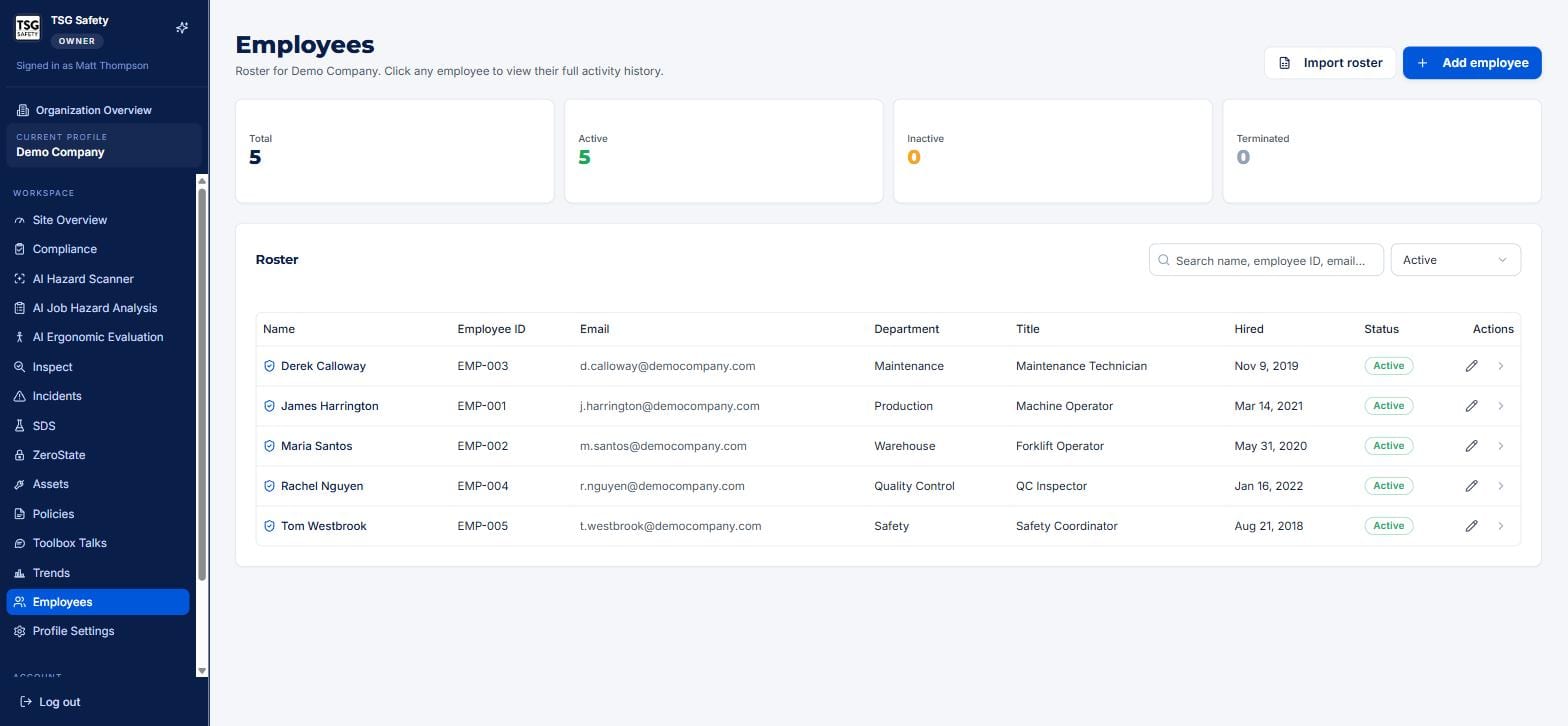Open the Active status filter dropdown
The height and width of the screenshot is (726, 1568).
(1455, 260)
